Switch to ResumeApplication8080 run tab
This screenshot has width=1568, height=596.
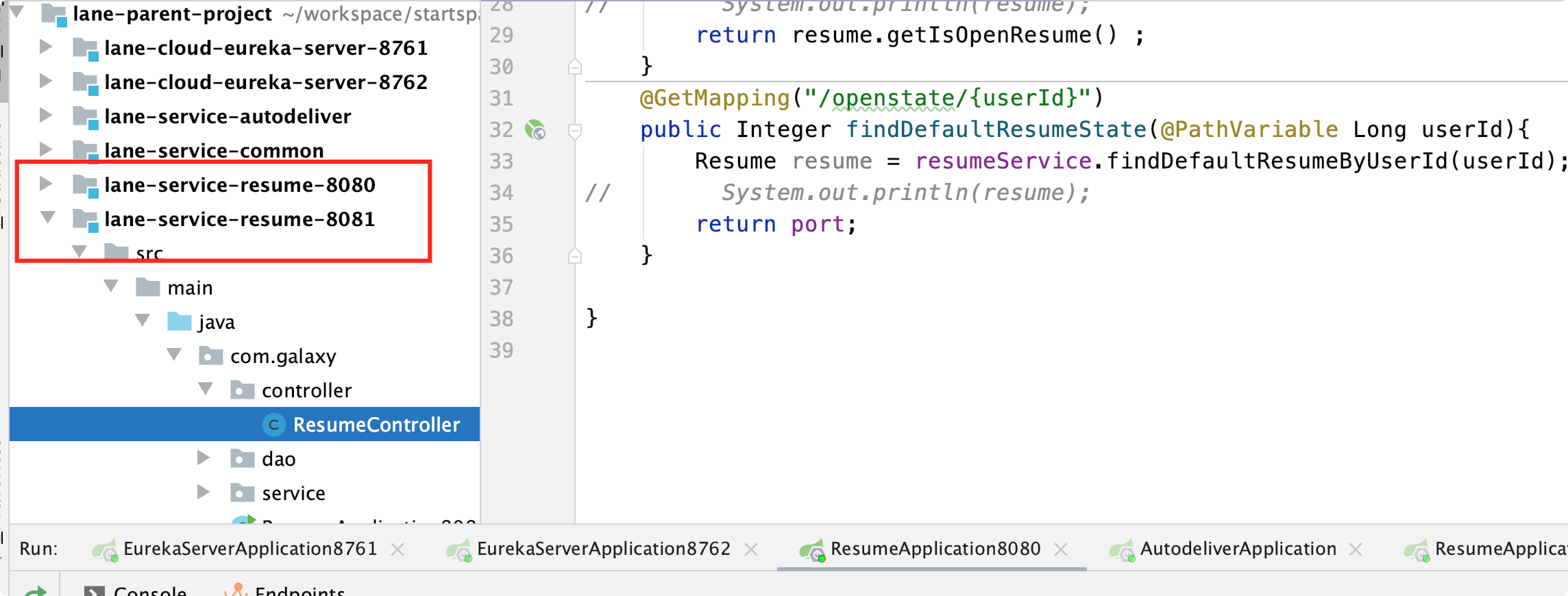(x=935, y=549)
